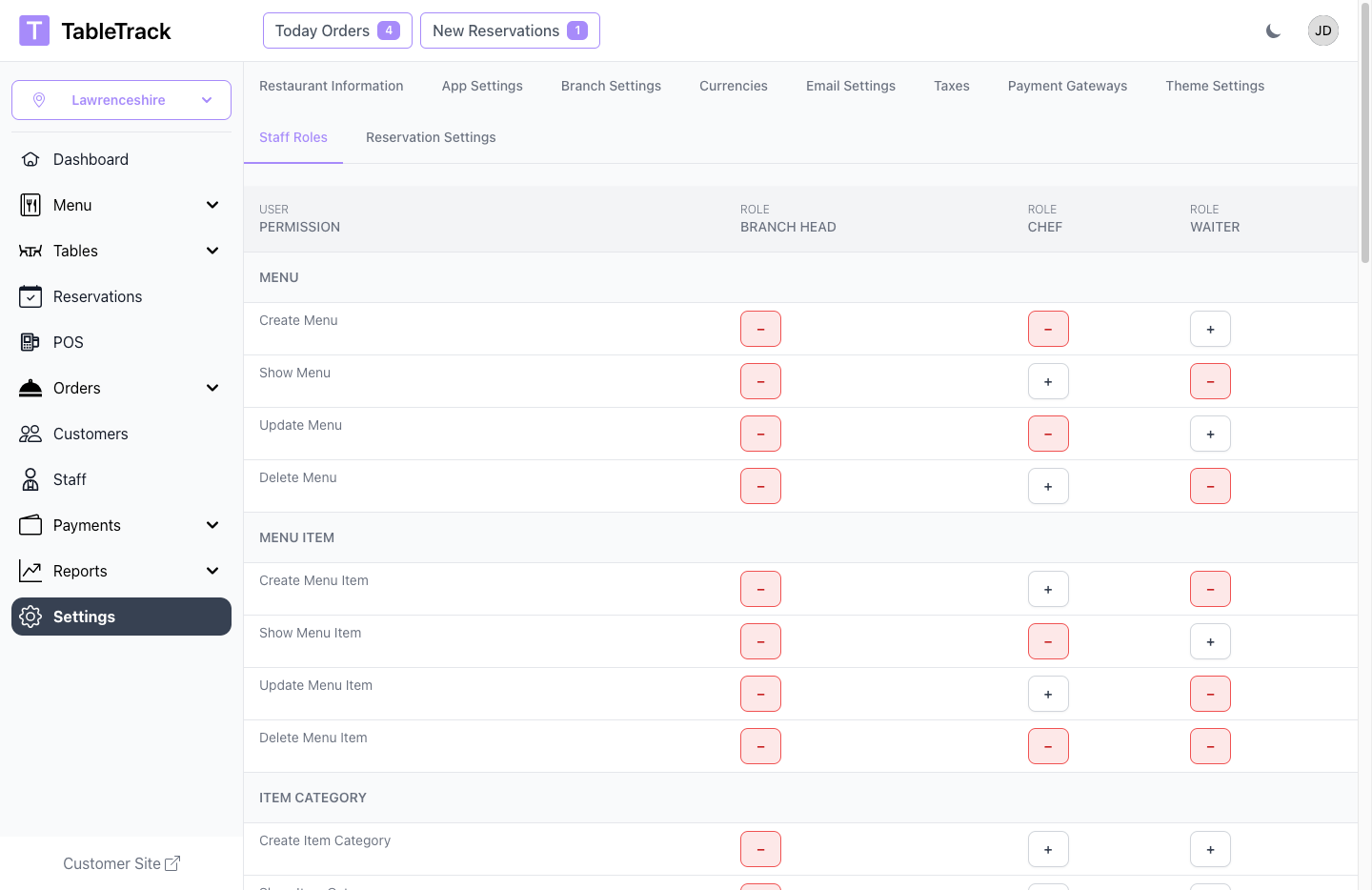Open the Reservation Settings tab
The image size is (1372, 890).
[x=431, y=137]
